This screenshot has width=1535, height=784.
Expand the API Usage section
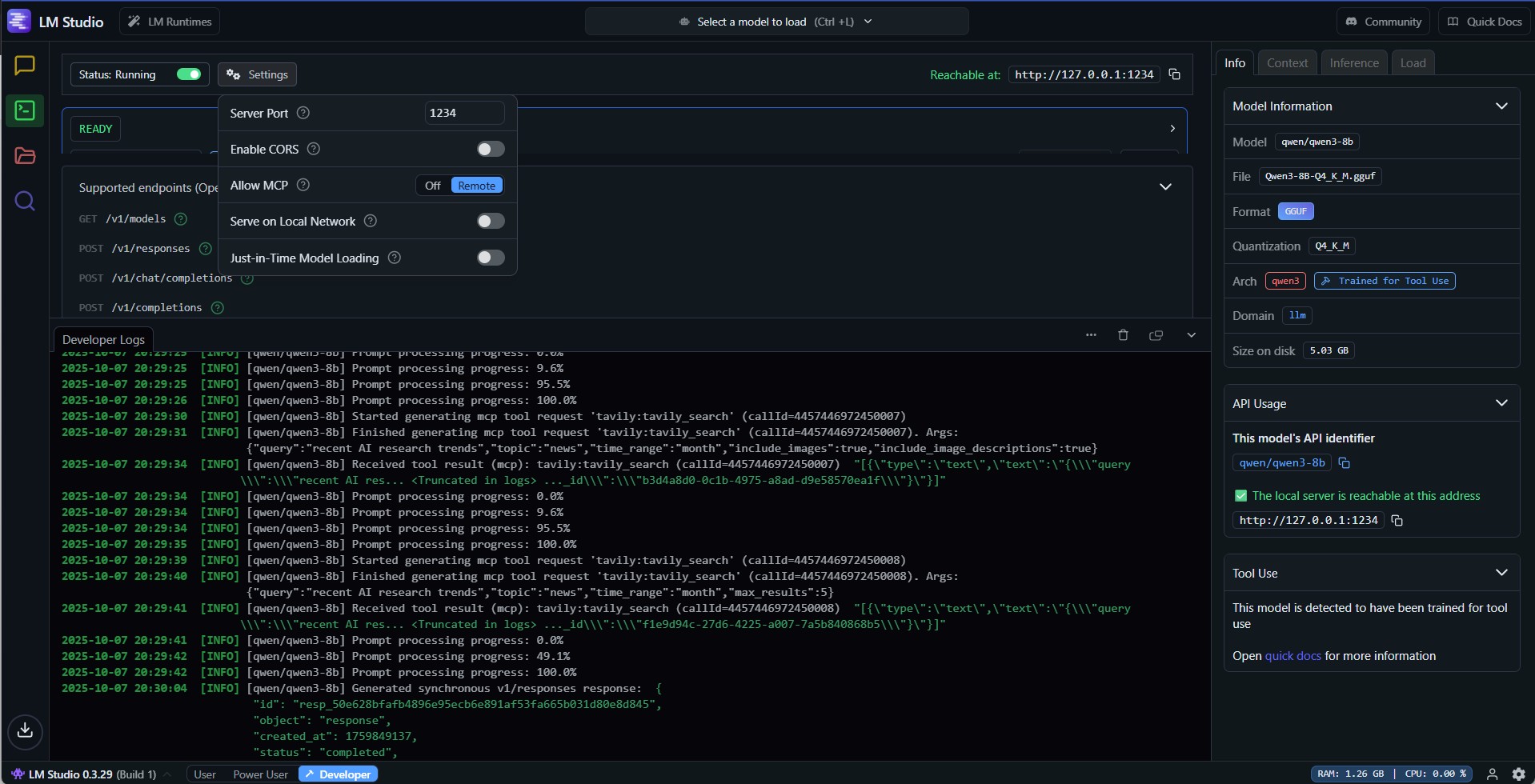(1502, 403)
